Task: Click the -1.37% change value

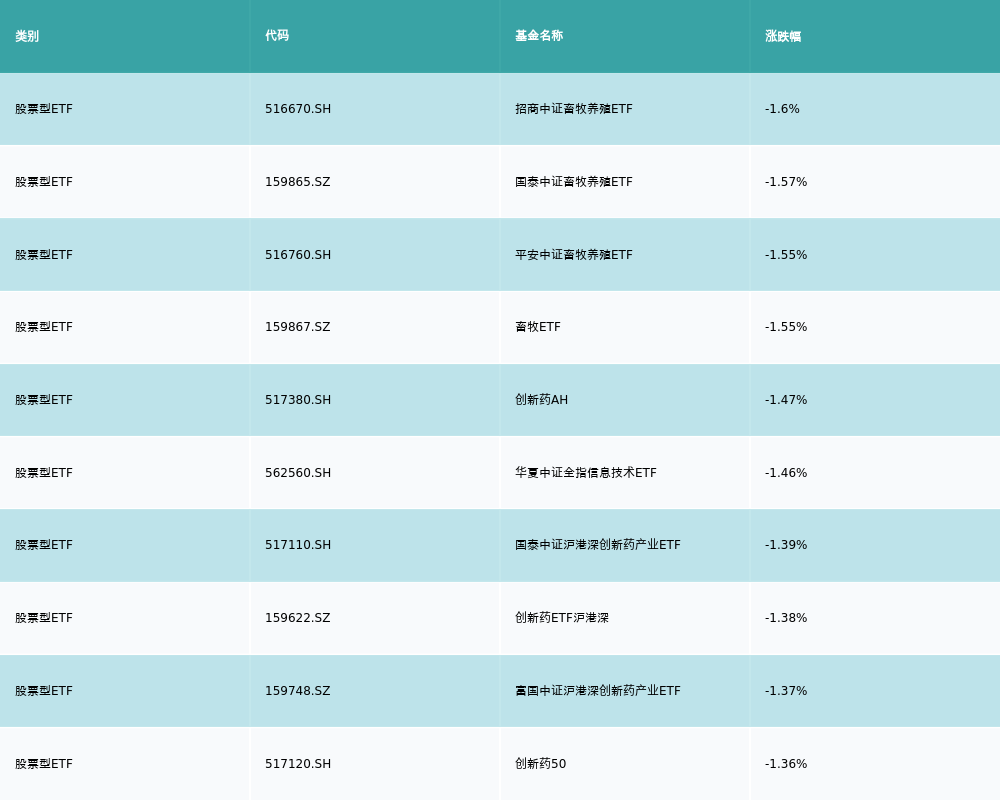Action: [x=786, y=691]
